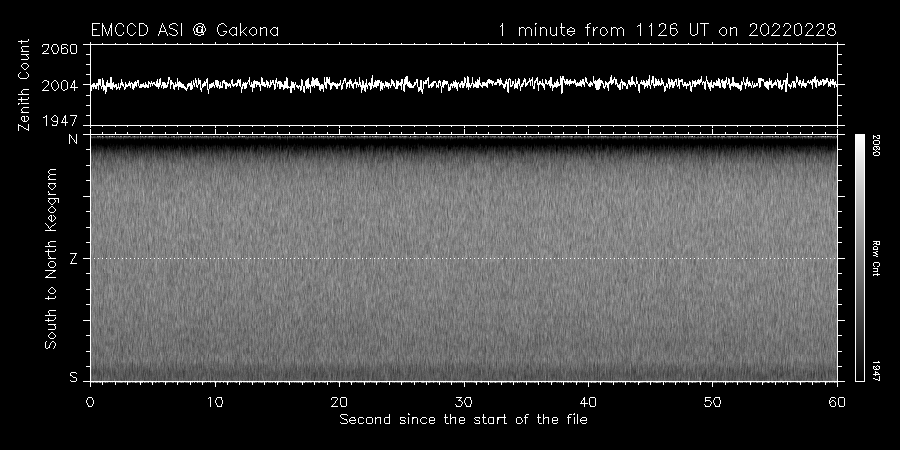Click the 50 second tick label
Viewport: 900px width, 450px height.
coord(712,402)
